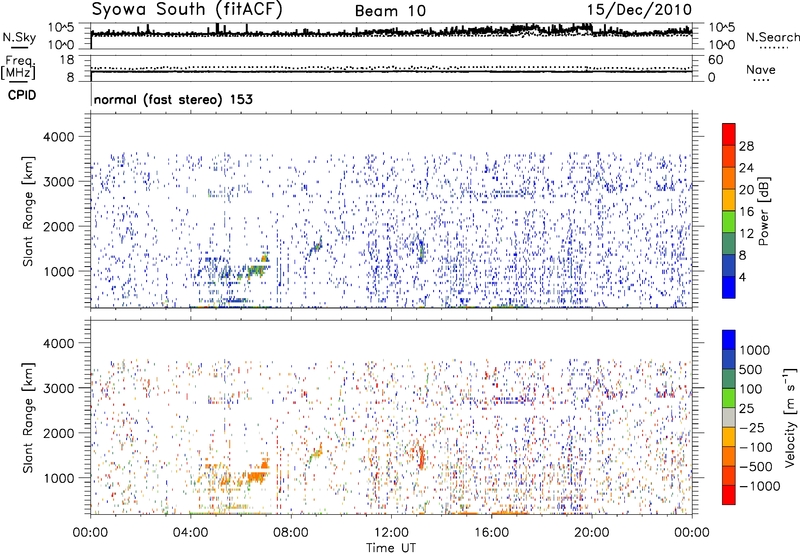This screenshot has width=800, height=554.
Task: Click the "20:00" time tick label
Action: [x=592, y=533]
